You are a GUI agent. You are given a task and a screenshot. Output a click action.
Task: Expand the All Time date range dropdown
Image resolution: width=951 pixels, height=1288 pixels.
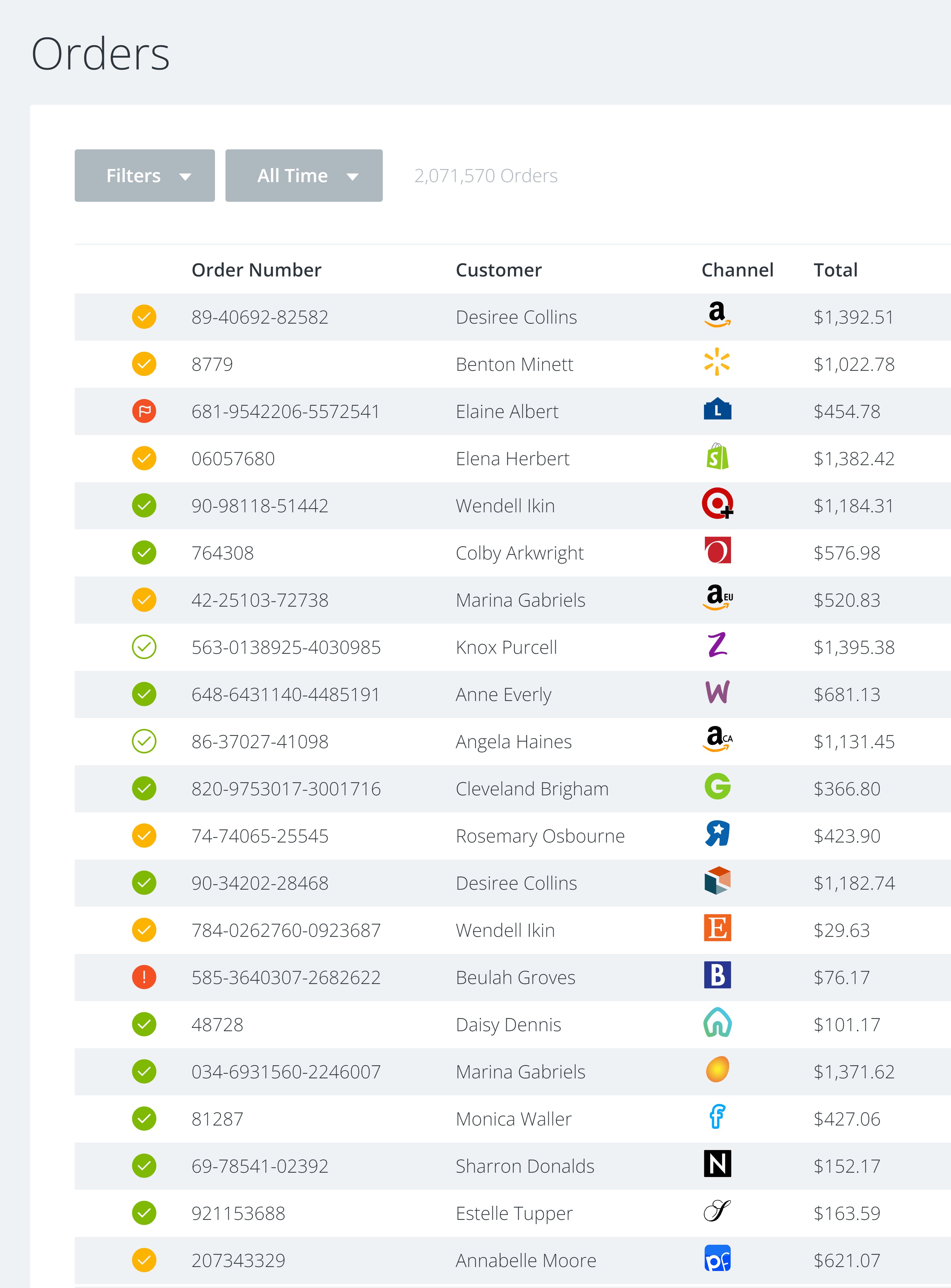click(x=303, y=176)
